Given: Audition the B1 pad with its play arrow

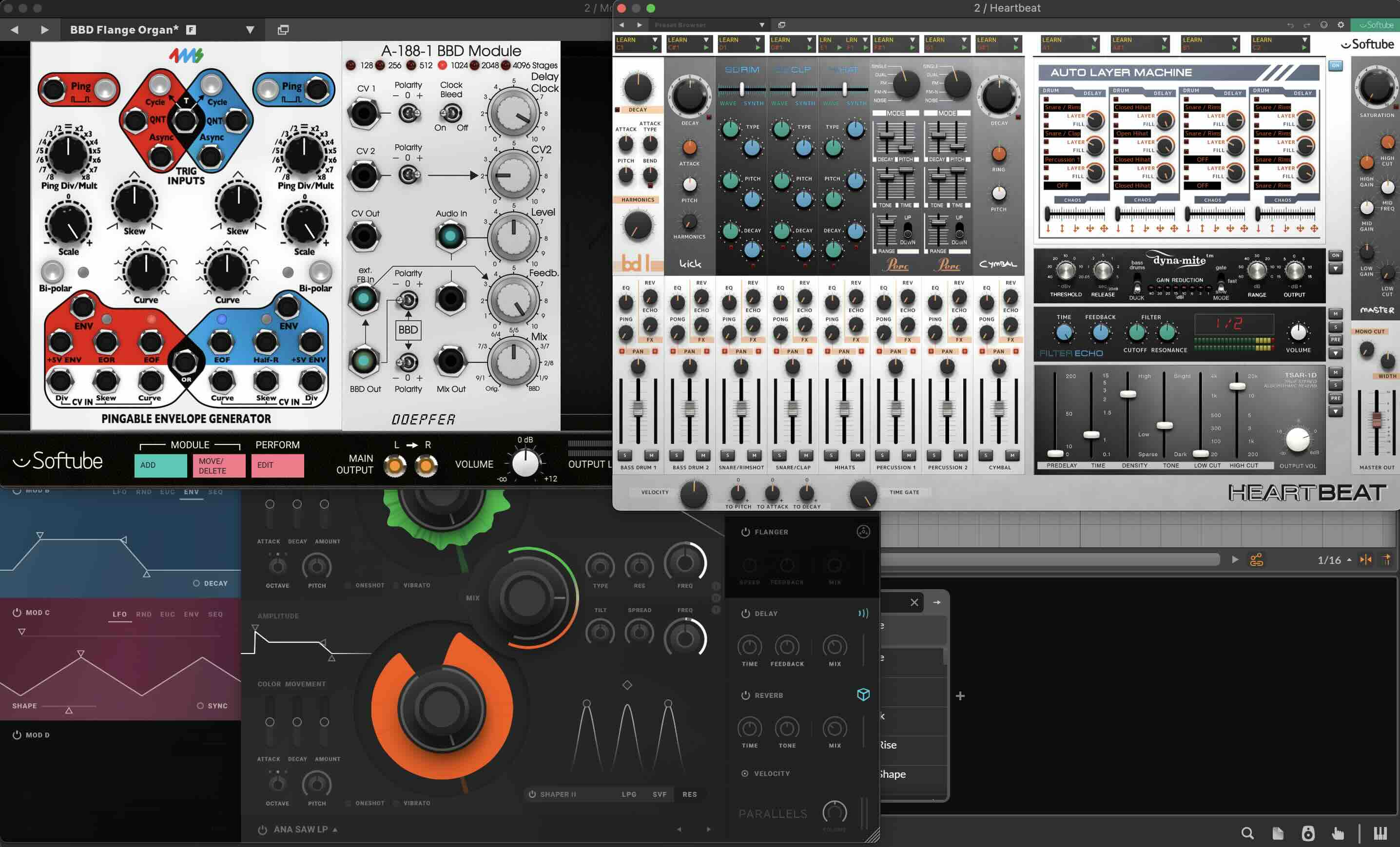Looking at the screenshot, I should 1235,48.
